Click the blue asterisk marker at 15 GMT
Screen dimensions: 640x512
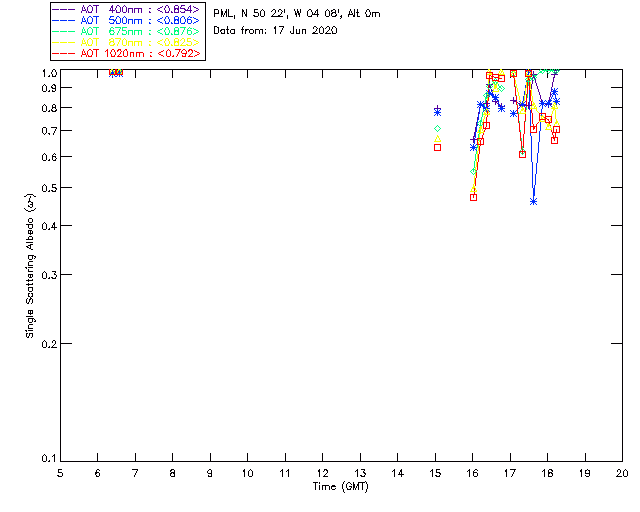[x=437, y=112]
